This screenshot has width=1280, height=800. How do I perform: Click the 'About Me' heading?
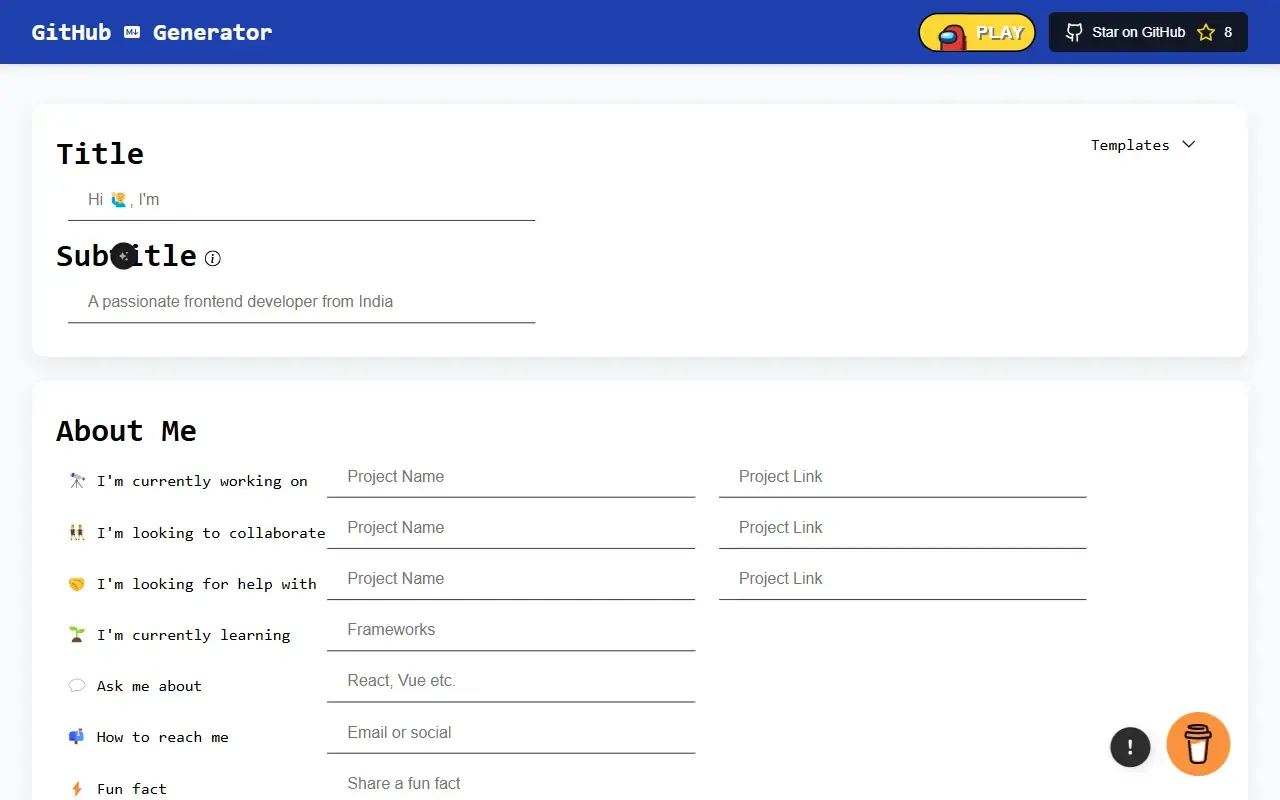pyautogui.click(x=126, y=431)
